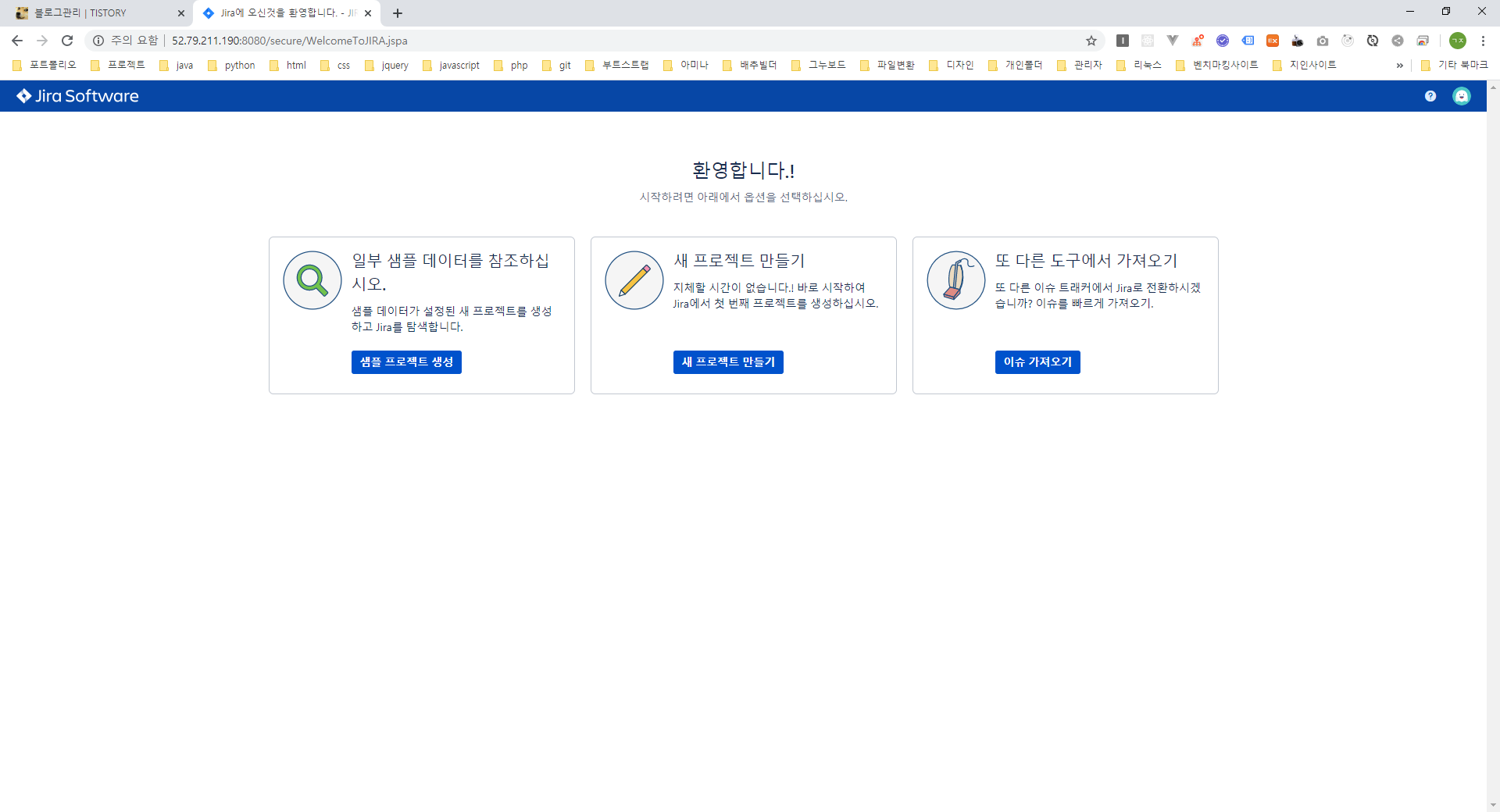Screen dimensions: 1500x812
Task: Click the stacked windows Chrome extension icon
Action: tap(1423, 41)
